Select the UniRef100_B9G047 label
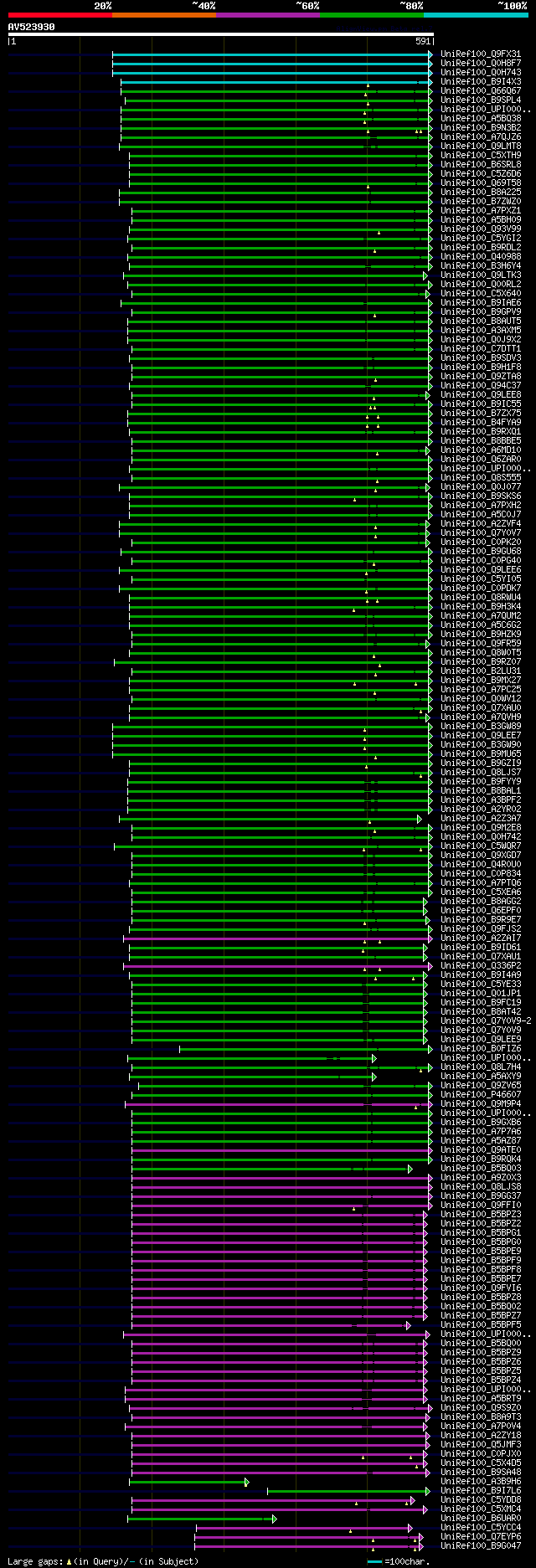Image resolution: width=536 pixels, height=1568 pixels. (481, 1545)
